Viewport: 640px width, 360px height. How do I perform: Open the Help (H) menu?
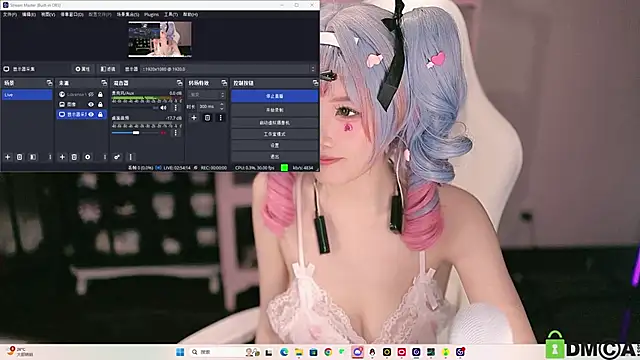click(190, 14)
